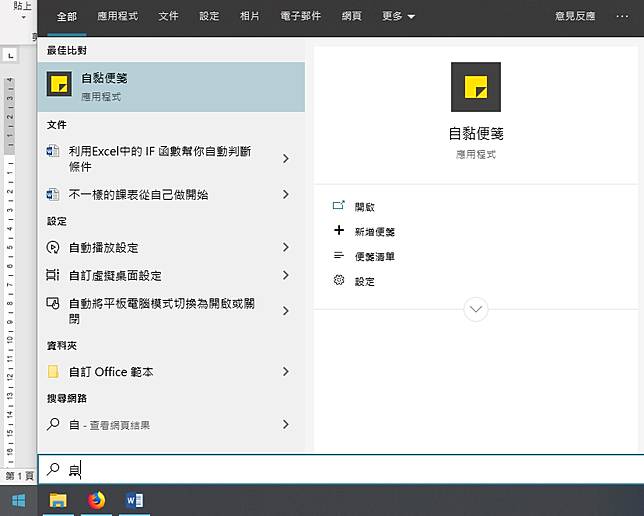Click gear icon beside 設定 in preview pane
The width and height of the screenshot is (644, 516).
pyautogui.click(x=339, y=280)
